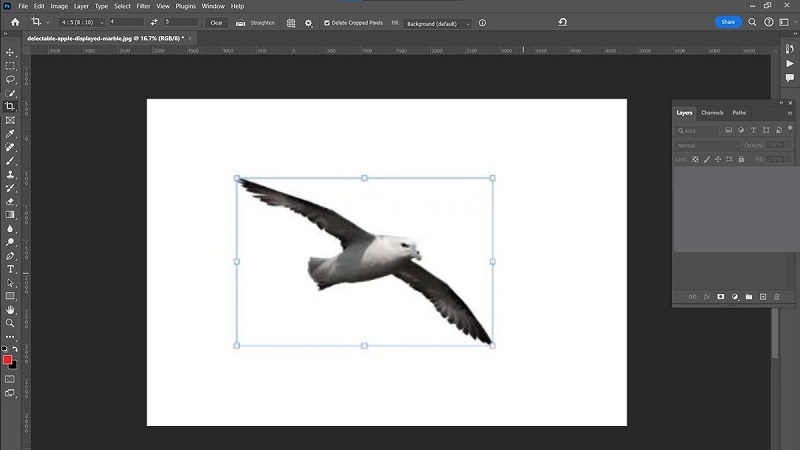Open the crop aspect ratio preset dropdown
The height and width of the screenshot is (450, 800).
click(x=82, y=22)
